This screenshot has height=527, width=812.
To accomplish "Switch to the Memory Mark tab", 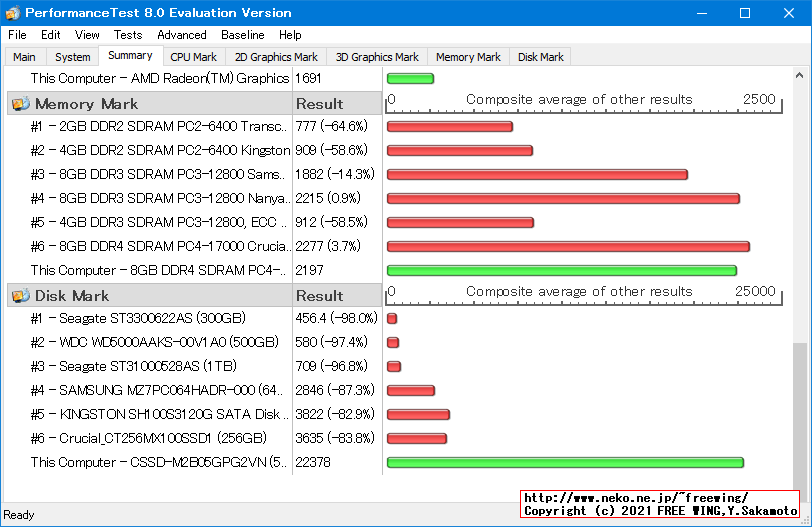I will tap(468, 57).
